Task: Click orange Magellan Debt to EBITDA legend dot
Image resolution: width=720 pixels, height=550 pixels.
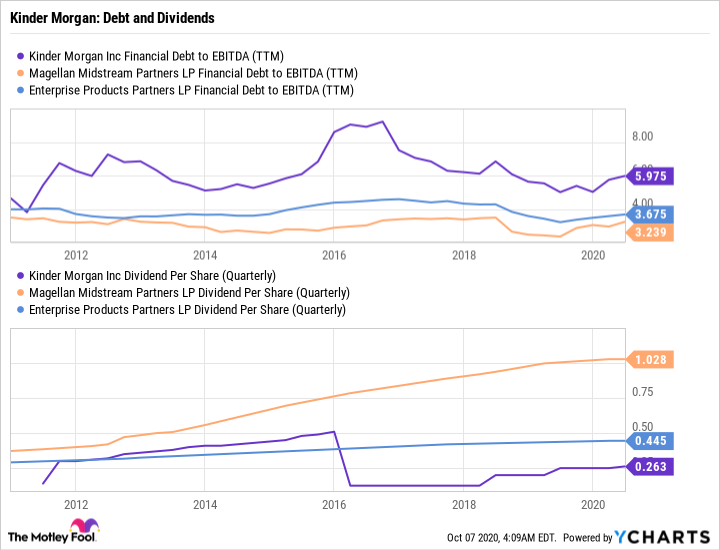Action: point(21,73)
